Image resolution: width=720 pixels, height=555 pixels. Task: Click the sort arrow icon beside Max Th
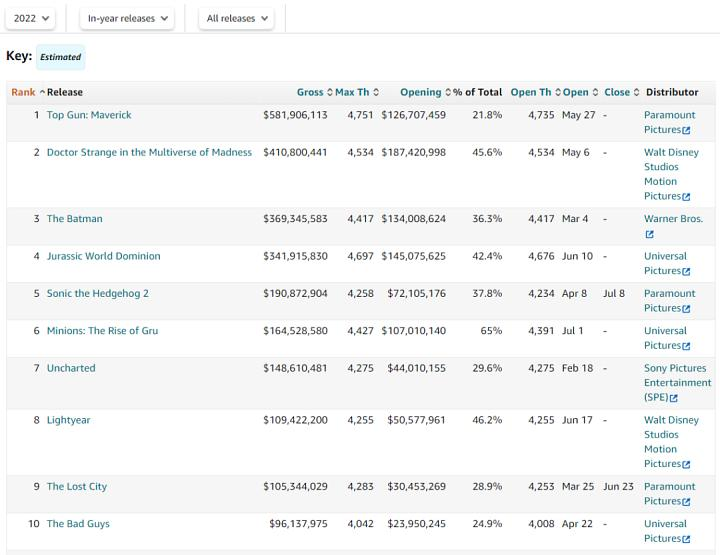376,92
